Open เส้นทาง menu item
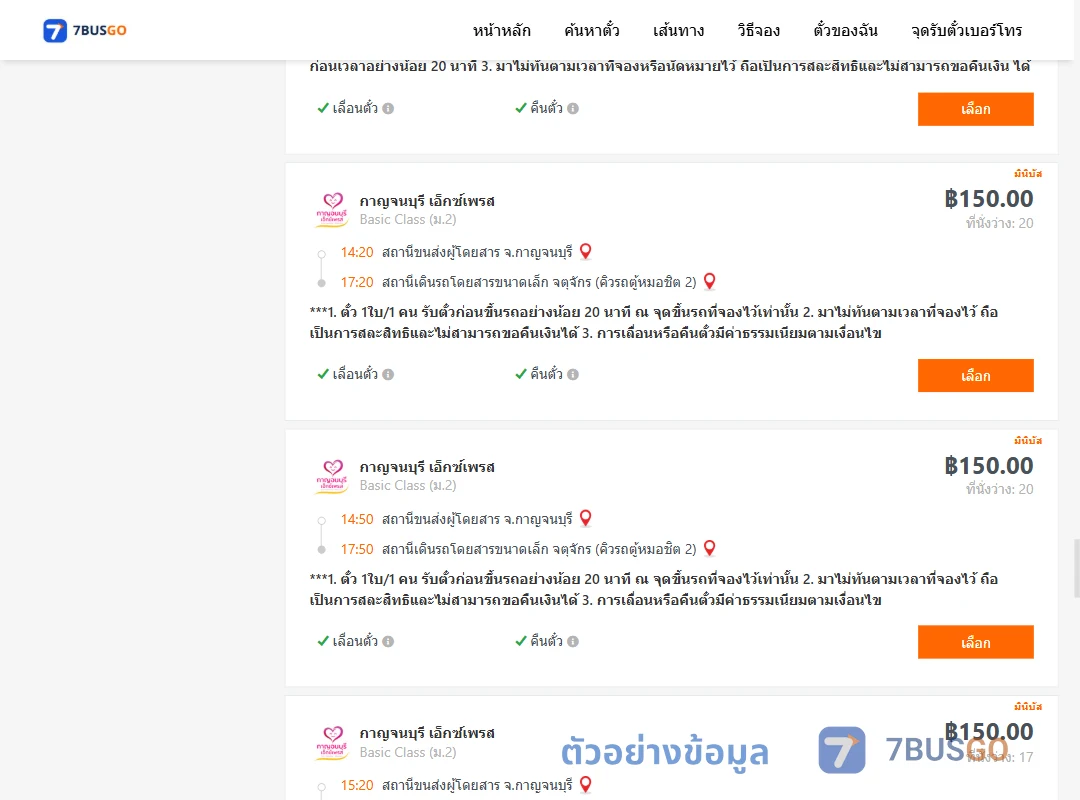Screen dimensions: 1080x800 [678, 30]
